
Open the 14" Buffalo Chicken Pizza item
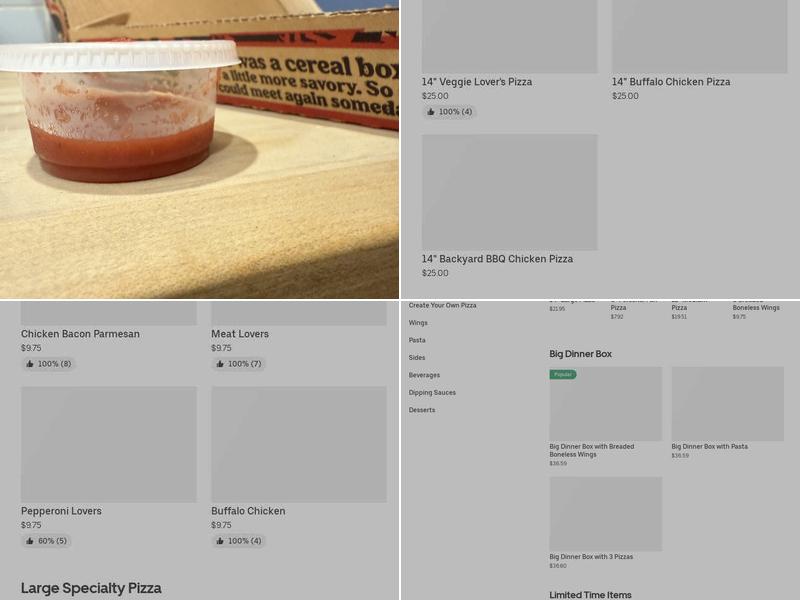(699, 35)
